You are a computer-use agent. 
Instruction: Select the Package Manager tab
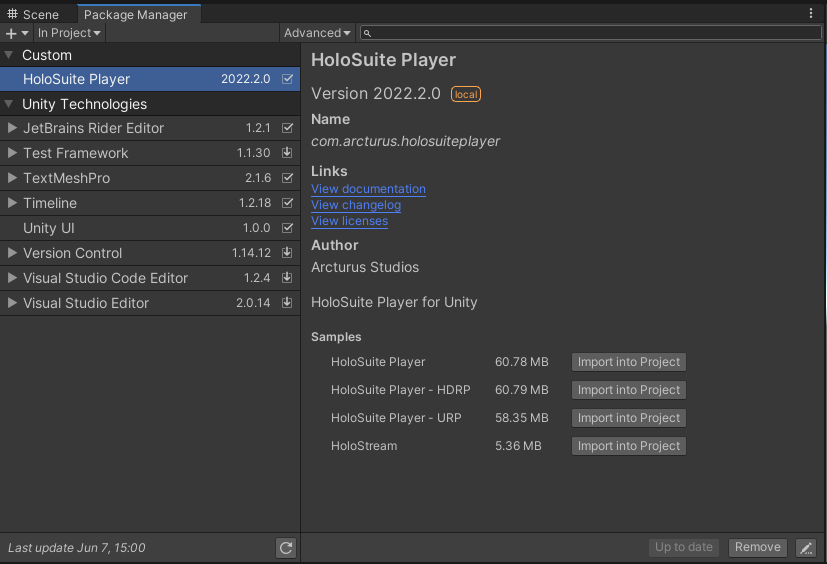click(x=139, y=14)
